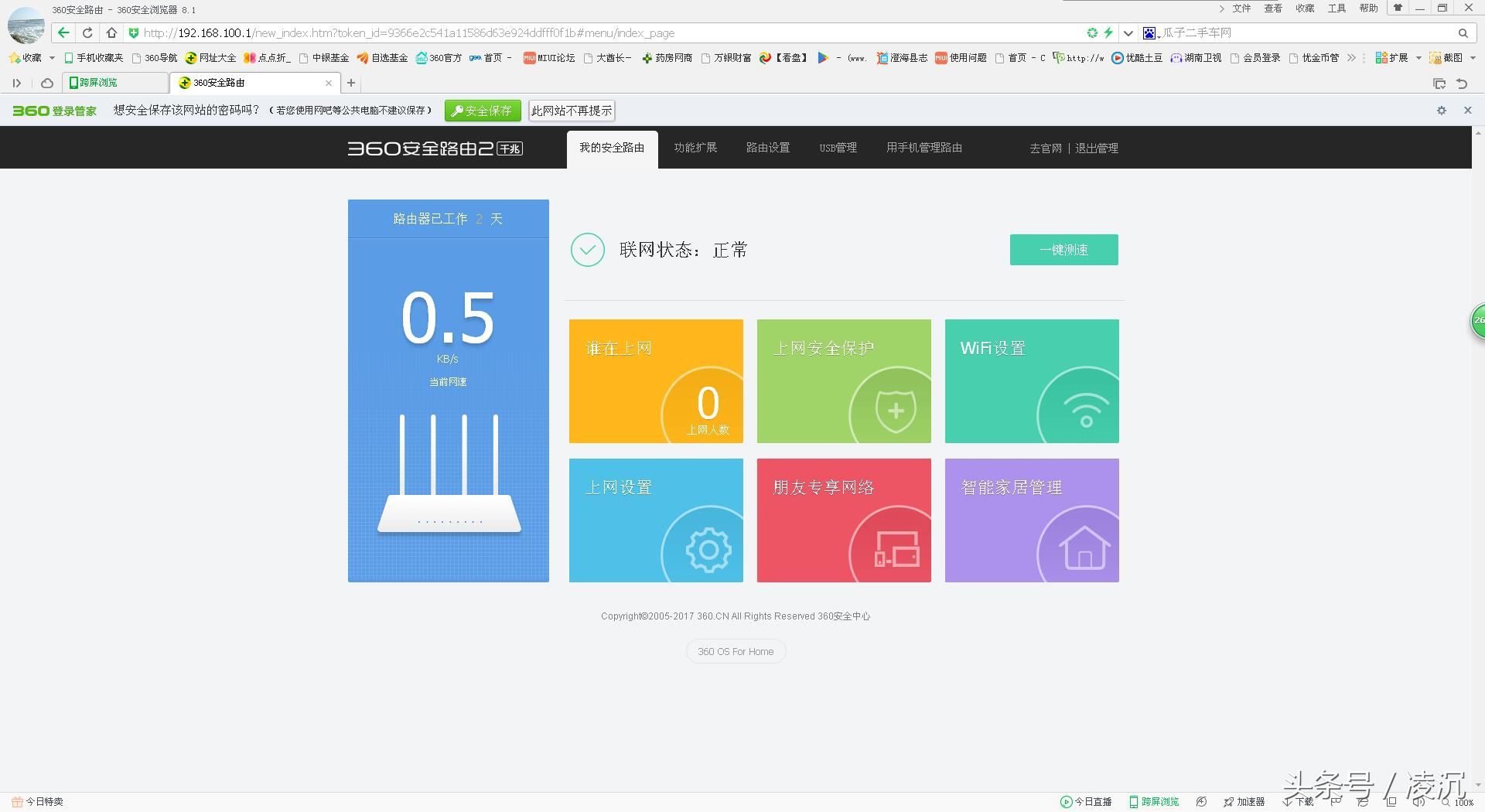The width and height of the screenshot is (1485, 812).
Task: Show more bookmarks with the double chevron
Action: pos(1351,57)
